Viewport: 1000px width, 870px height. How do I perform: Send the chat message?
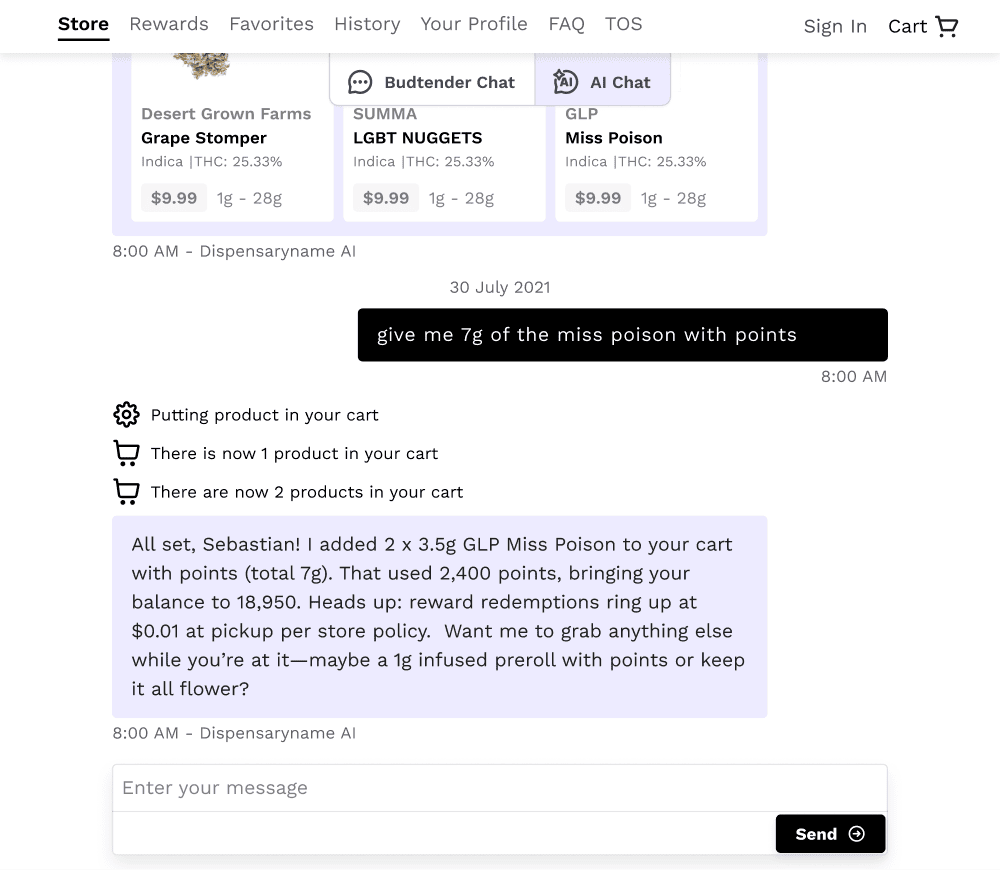[830, 834]
